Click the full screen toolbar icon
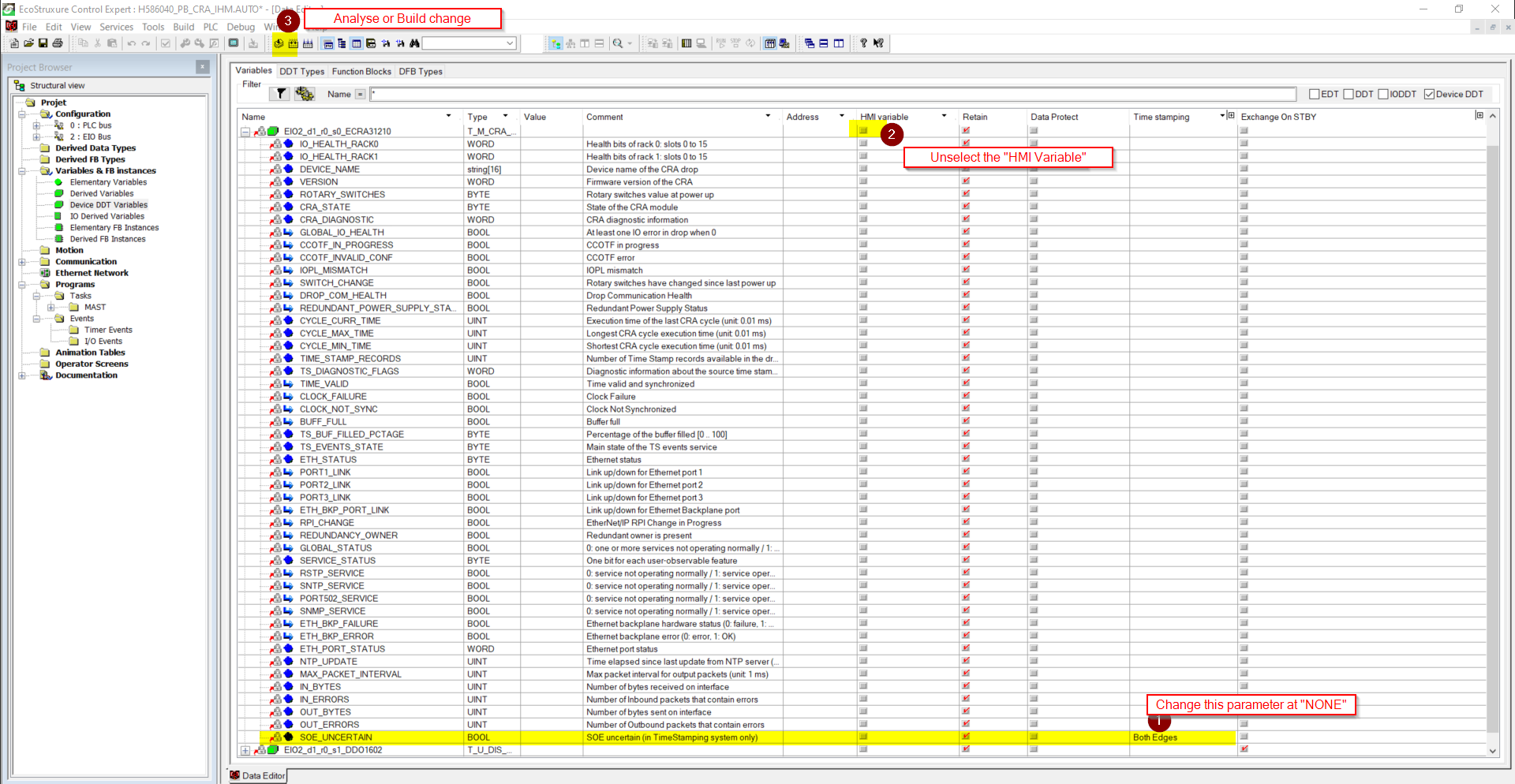 [x=234, y=43]
